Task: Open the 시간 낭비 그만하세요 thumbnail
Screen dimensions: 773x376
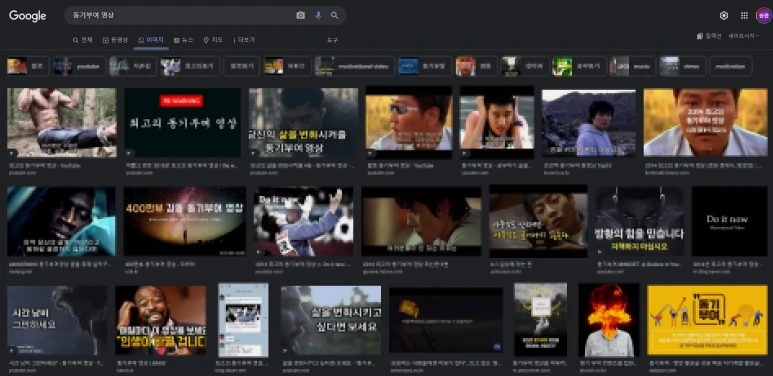Action: pos(57,320)
